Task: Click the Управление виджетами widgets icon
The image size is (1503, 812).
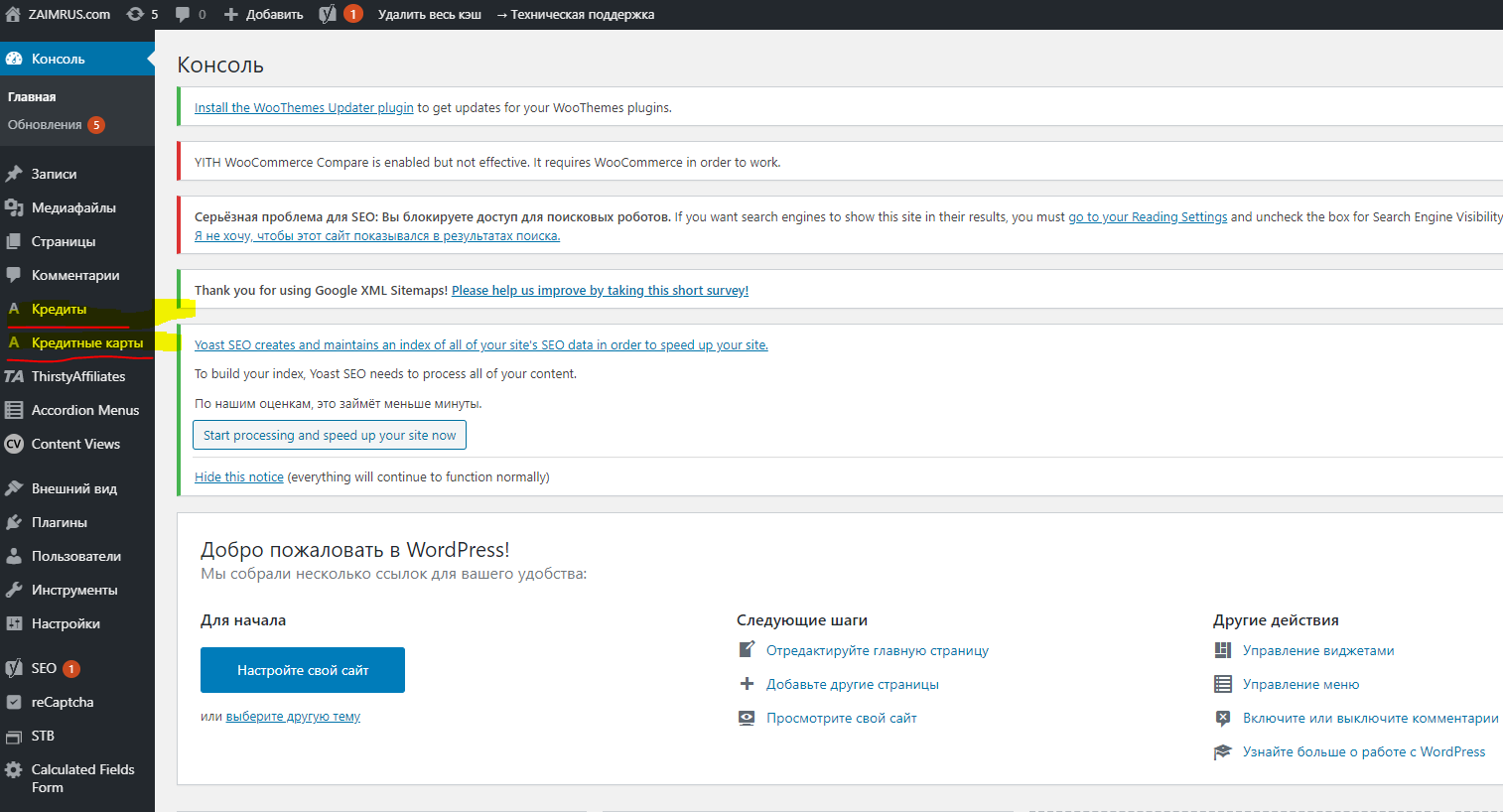Action: coord(1223,651)
